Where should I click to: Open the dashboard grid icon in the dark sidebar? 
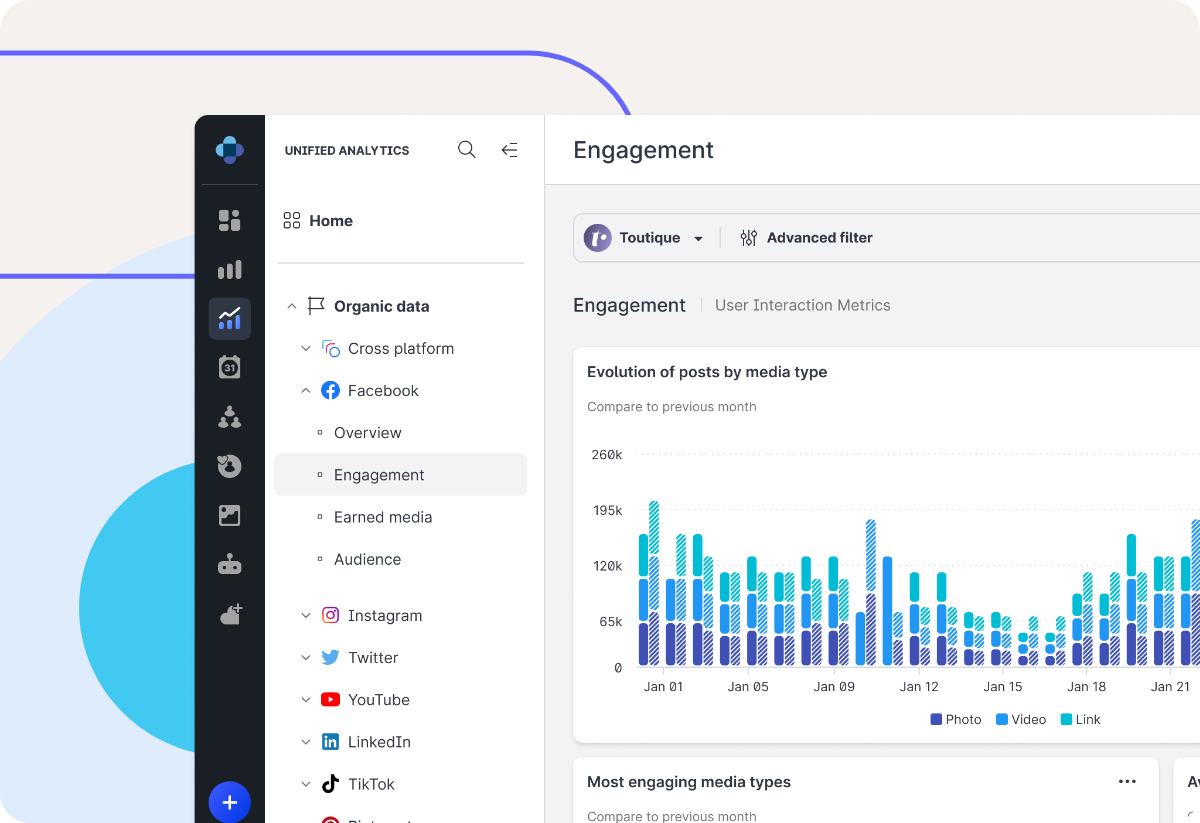tap(229, 220)
